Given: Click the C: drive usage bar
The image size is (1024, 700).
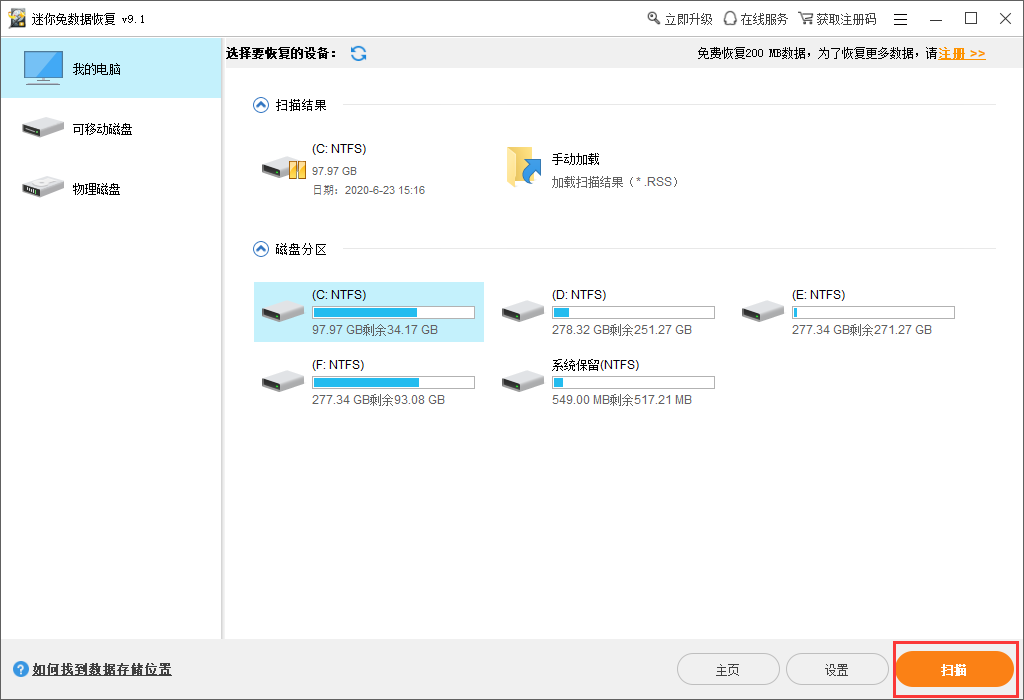Looking at the screenshot, I should [x=393, y=313].
